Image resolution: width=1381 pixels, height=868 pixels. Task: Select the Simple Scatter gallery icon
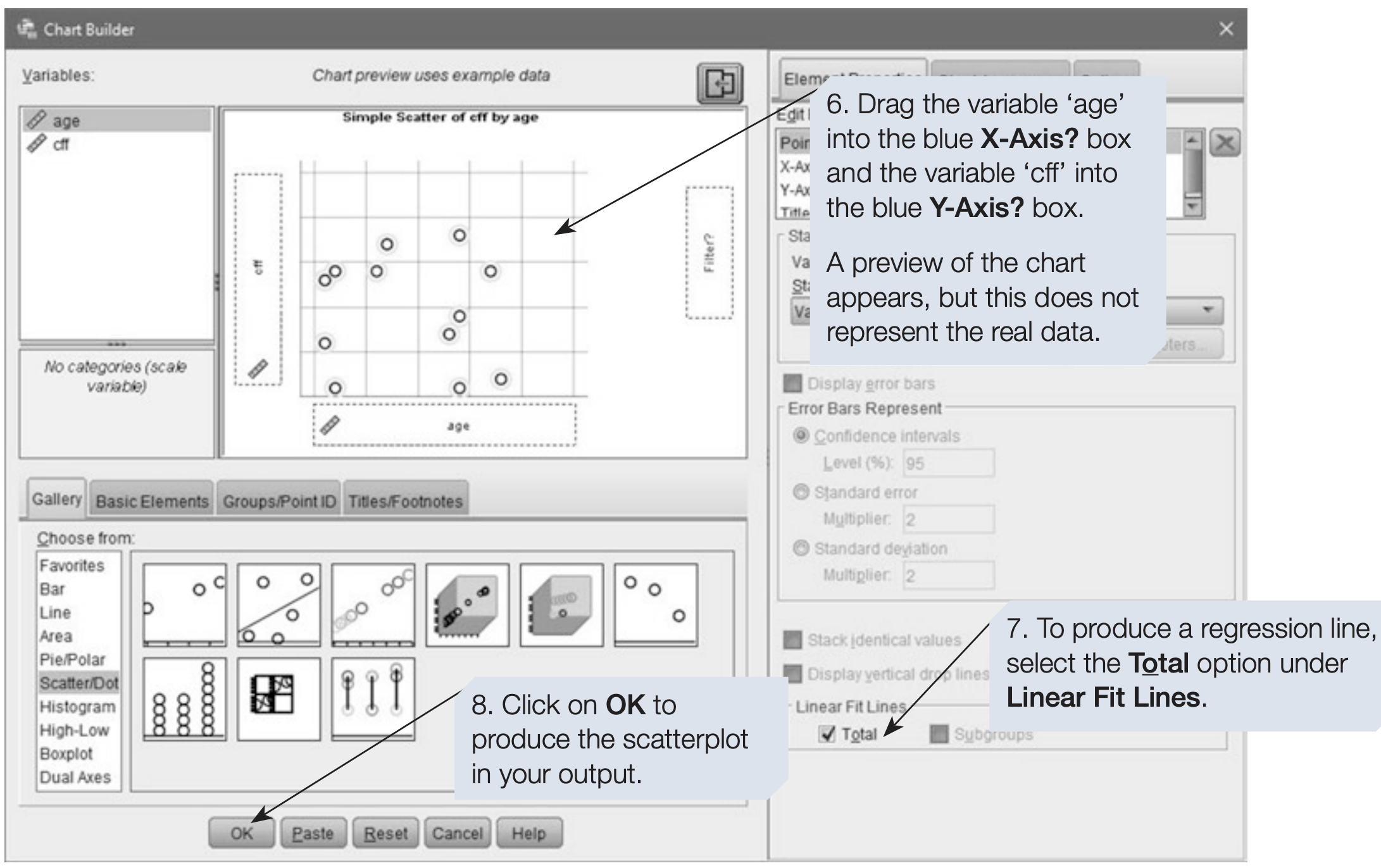click(x=184, y=605)
